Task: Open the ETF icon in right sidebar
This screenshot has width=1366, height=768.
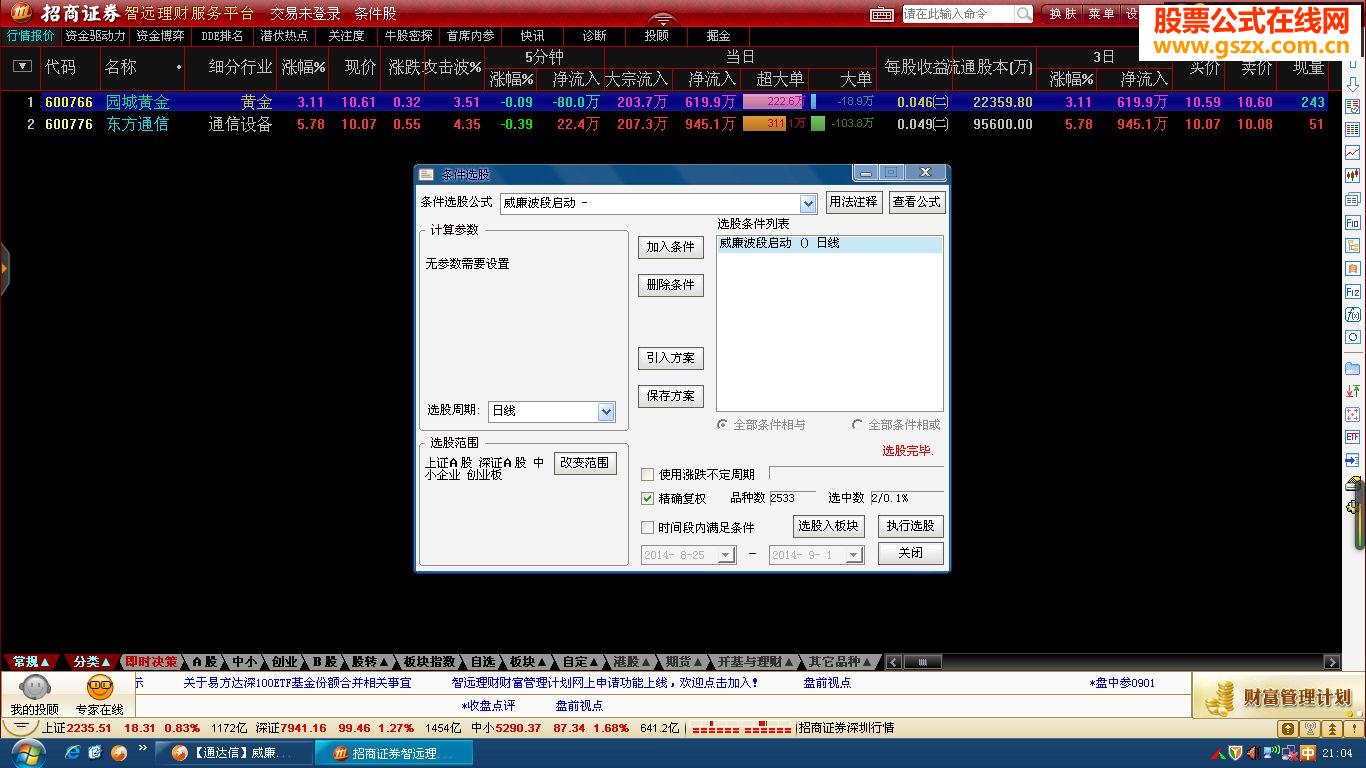Action: click(1353, 437)
